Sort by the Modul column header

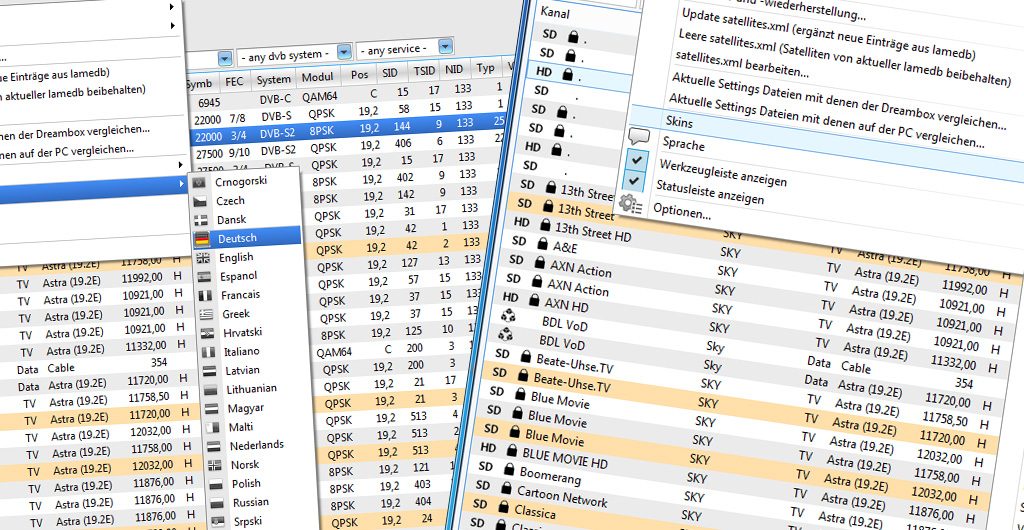click(x=318, y=77)
